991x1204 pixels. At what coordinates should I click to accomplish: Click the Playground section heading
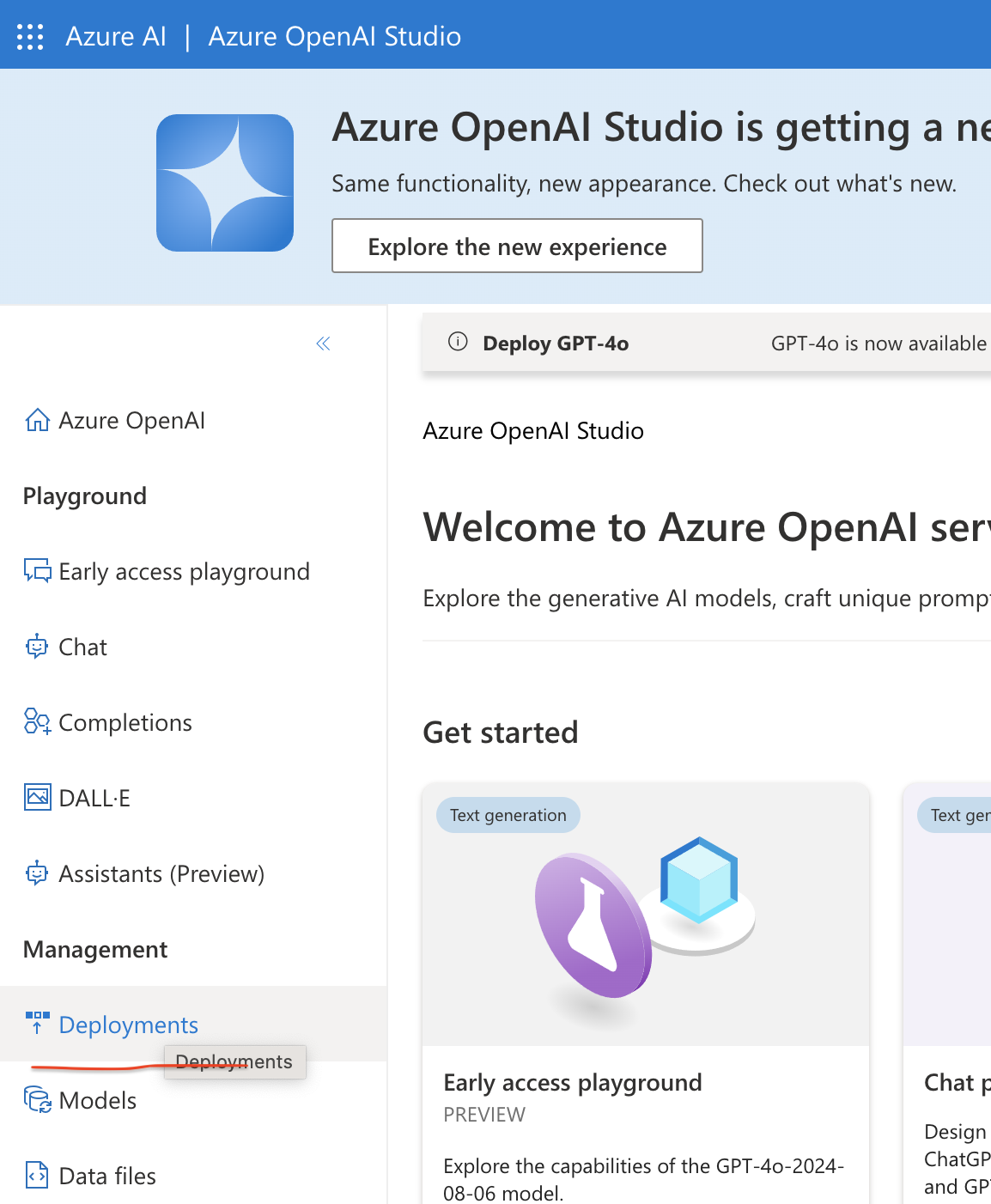click(x=85, y=496)
